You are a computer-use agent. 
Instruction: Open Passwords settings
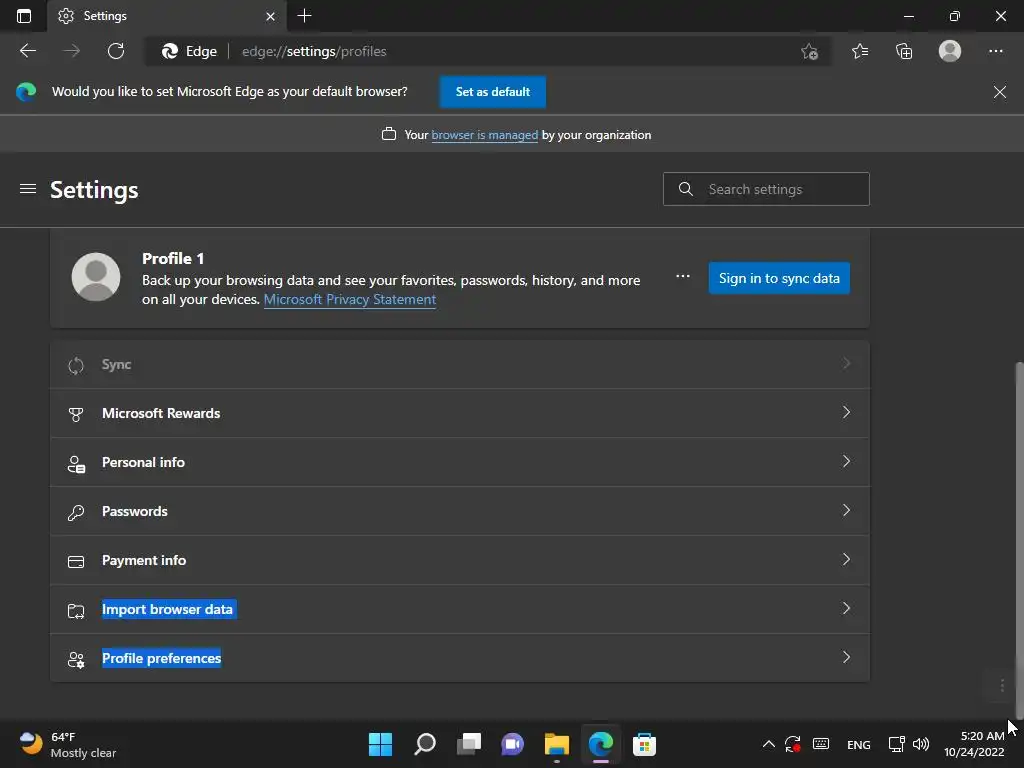pyautogui.click(x=460, y=511)
